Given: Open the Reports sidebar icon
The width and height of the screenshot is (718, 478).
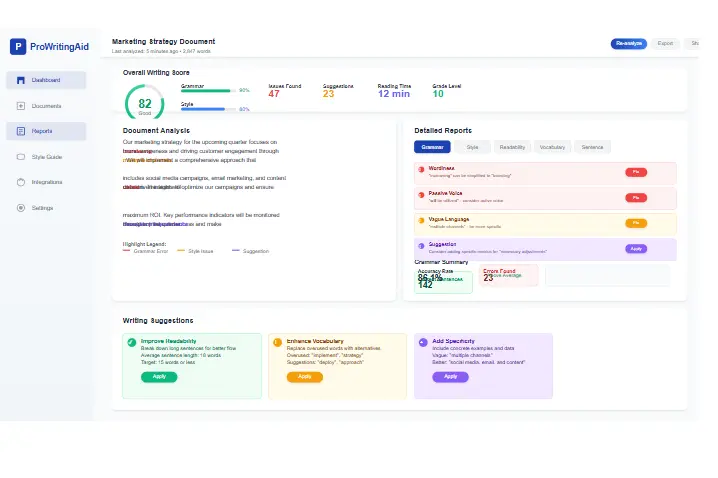Looking at the screenshot, I should click(x=21, y=131).
